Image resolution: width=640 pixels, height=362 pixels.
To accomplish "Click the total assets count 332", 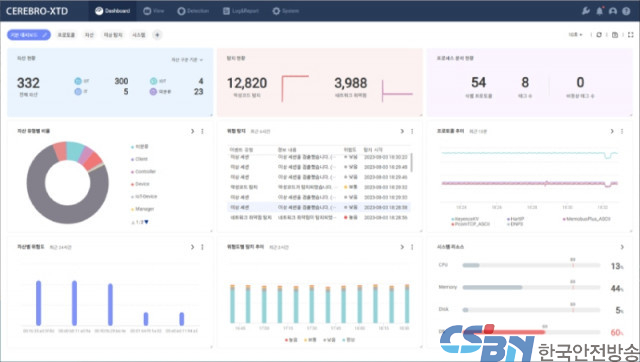I will 28,83.
